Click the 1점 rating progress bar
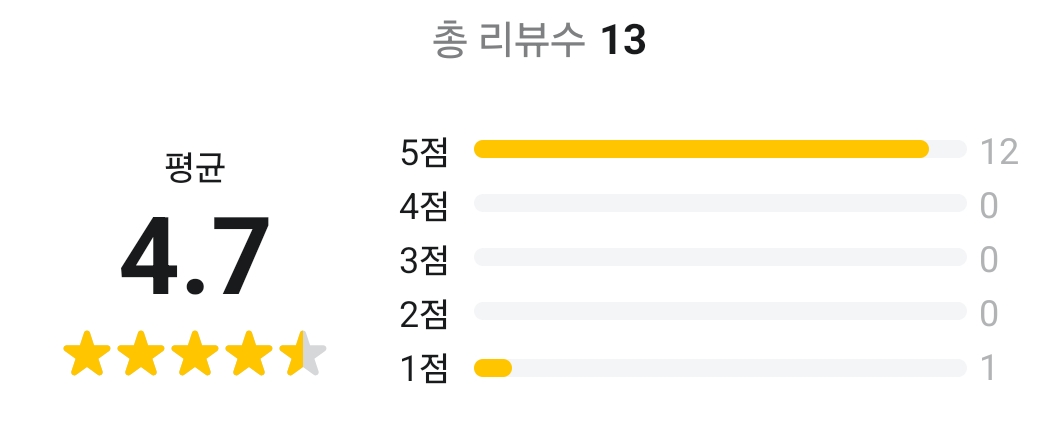 click(720, 368)
